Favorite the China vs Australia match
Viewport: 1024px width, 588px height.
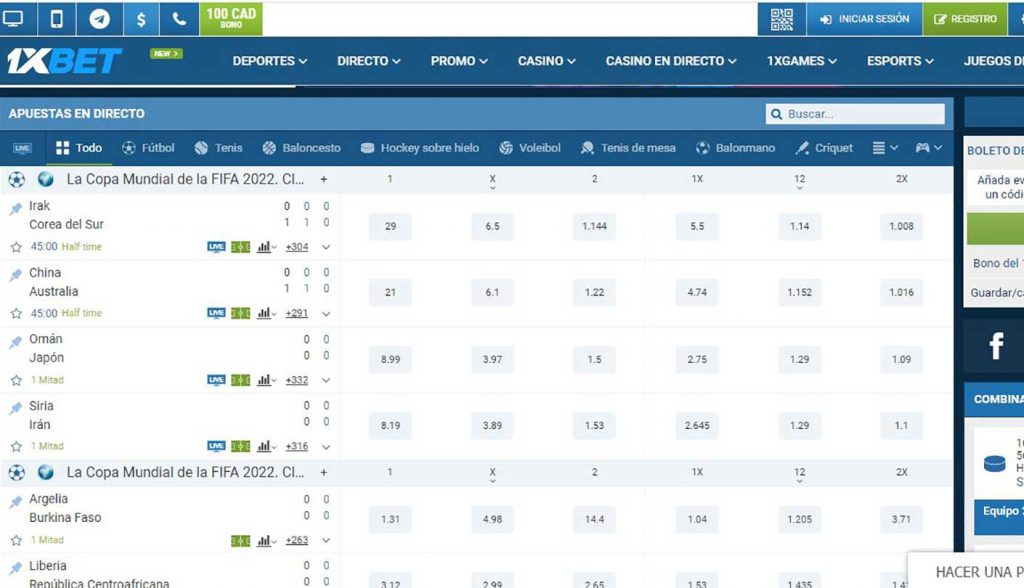(x=16, y=314)
